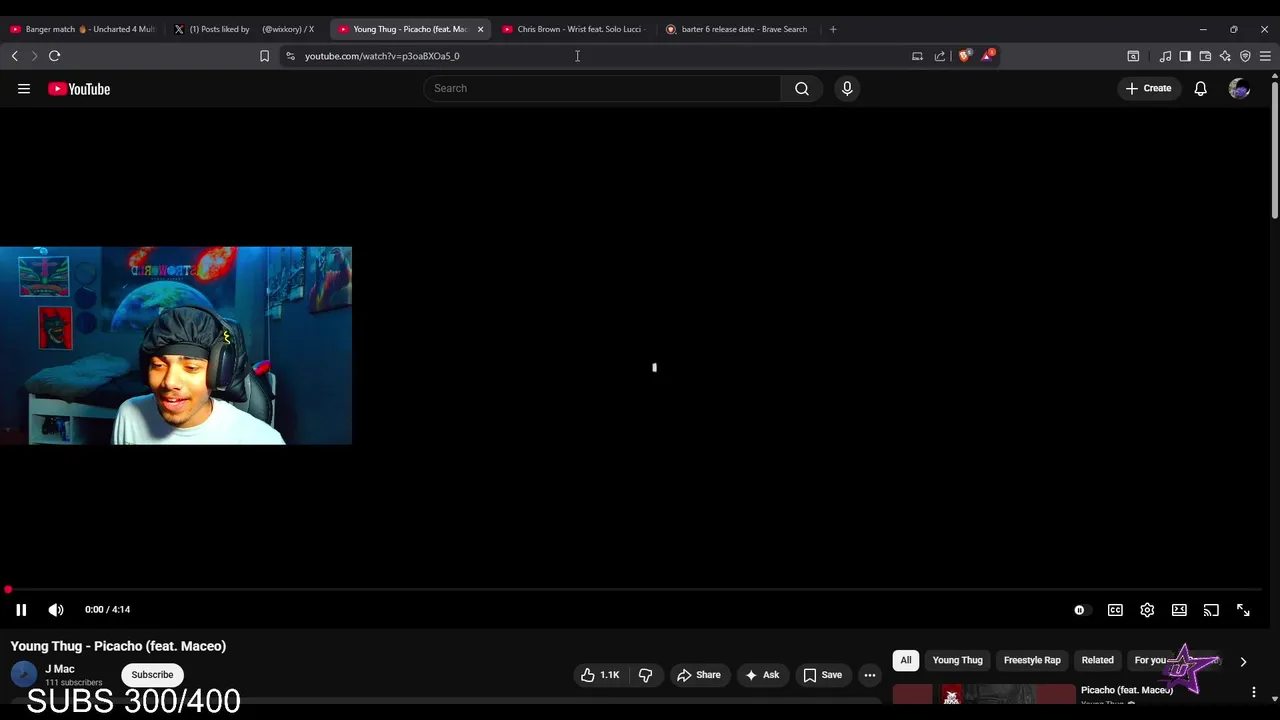Image resolution: width=1280 pixels, height=720 pixels.
Task: Show more filter chips with arrow
Action: (x=1243, y=661)
